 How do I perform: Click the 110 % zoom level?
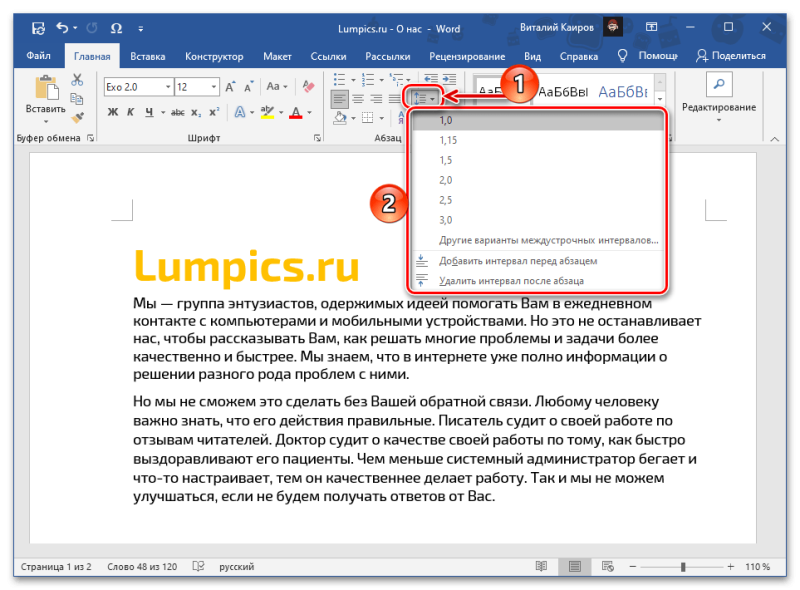coord(757,567)
